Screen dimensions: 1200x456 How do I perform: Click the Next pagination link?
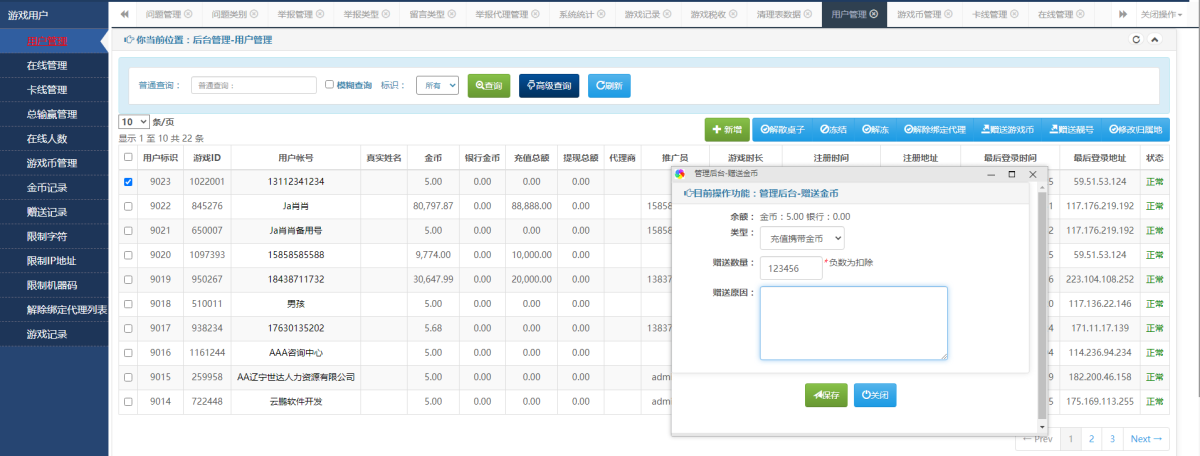(x=1146, y=439)
